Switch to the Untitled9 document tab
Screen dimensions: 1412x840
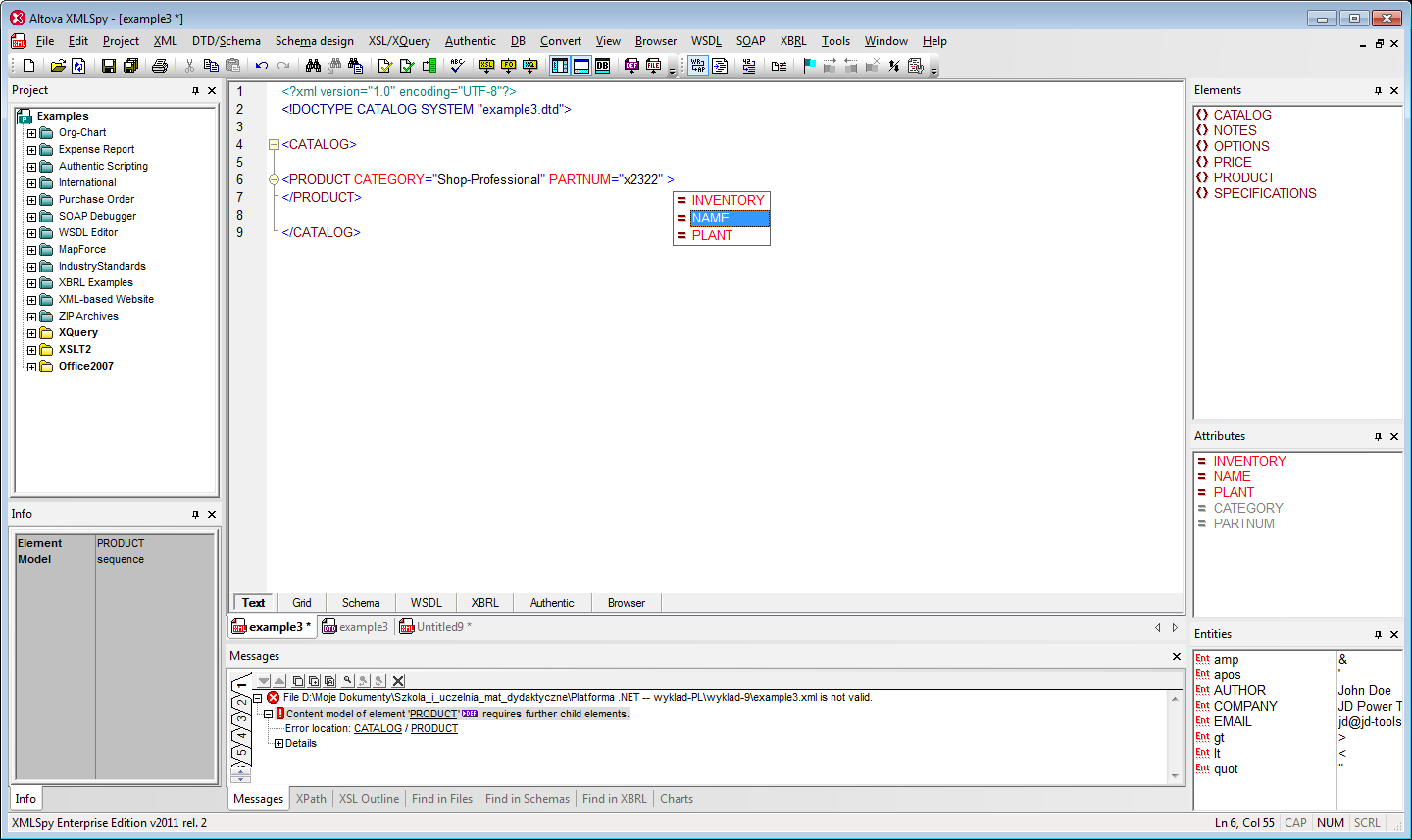[x=436, y=627]
